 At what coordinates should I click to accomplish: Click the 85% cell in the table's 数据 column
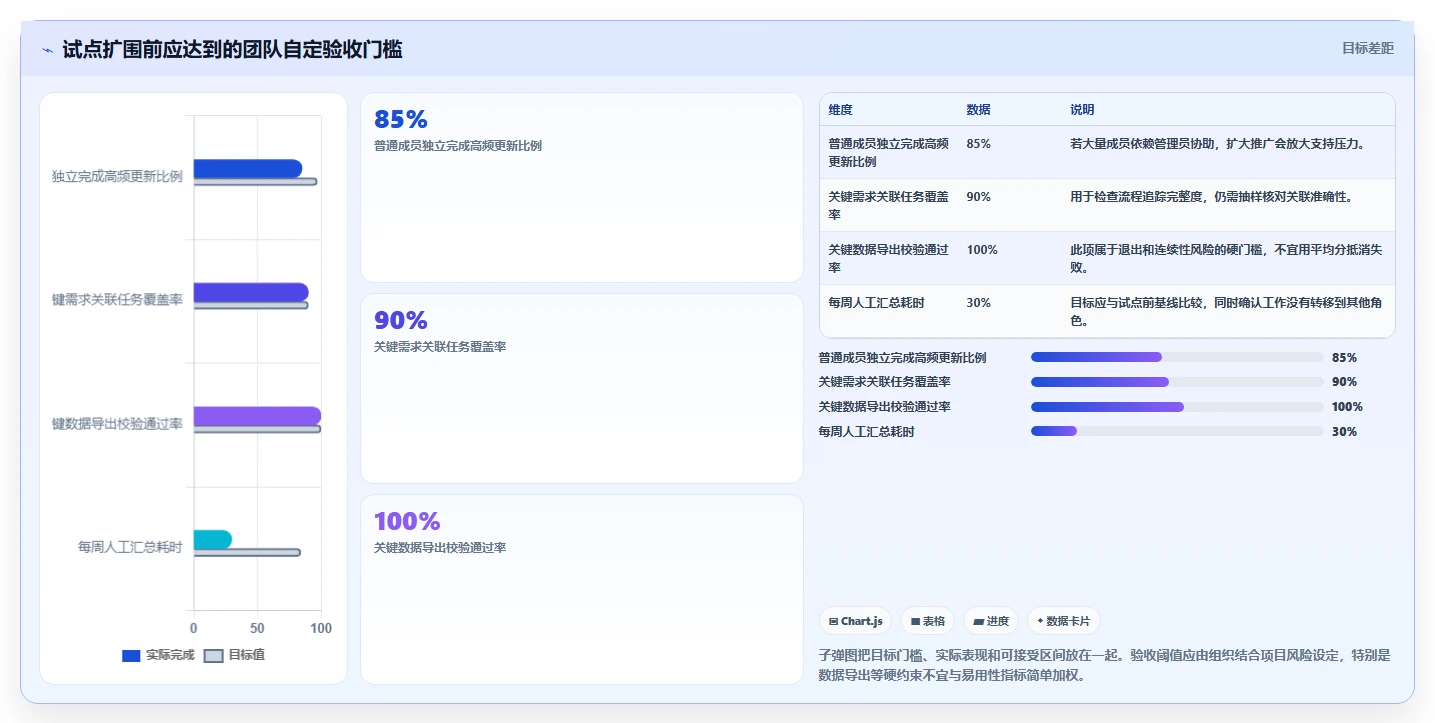[x=978, y=144]
